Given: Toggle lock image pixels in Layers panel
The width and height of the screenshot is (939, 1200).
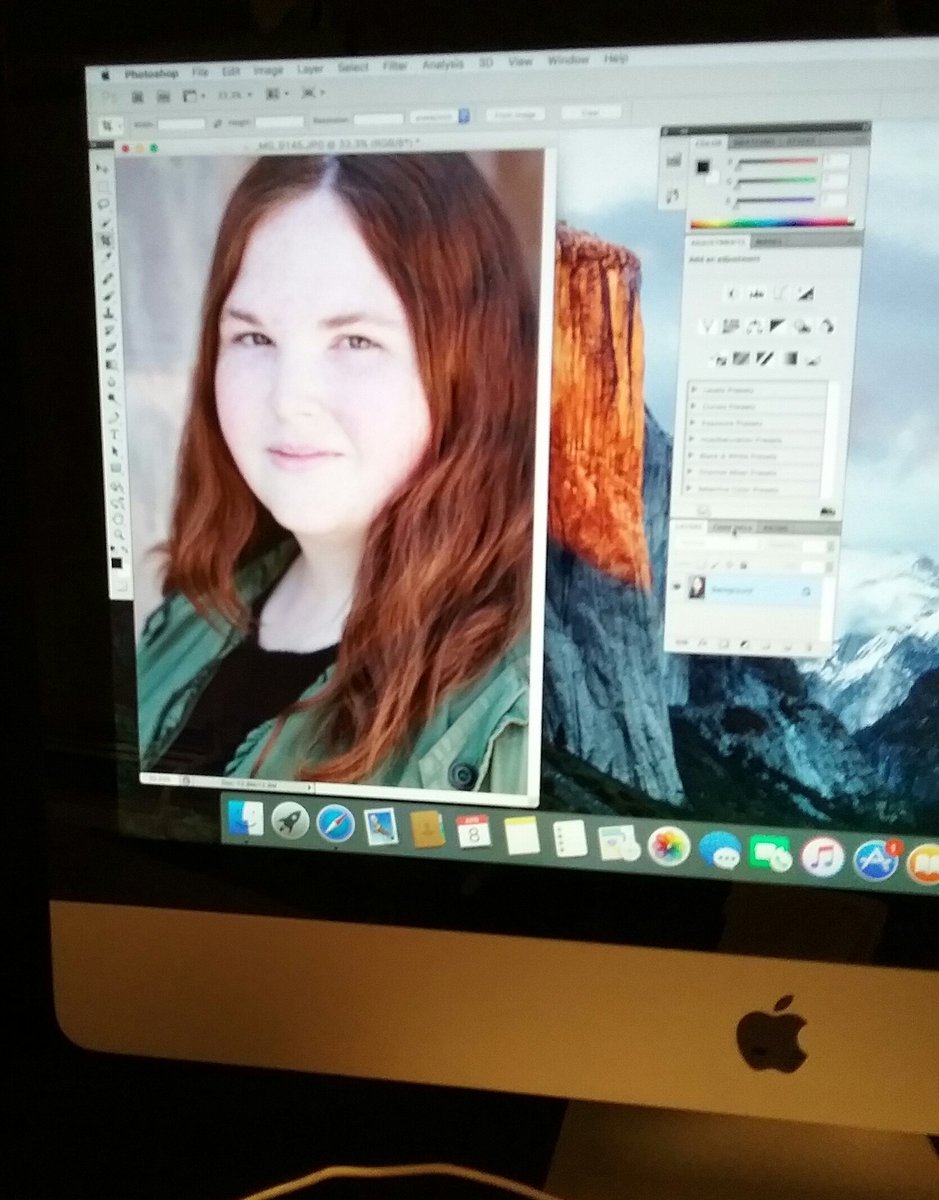Looking at the screenshot, I should pos(715,566).
